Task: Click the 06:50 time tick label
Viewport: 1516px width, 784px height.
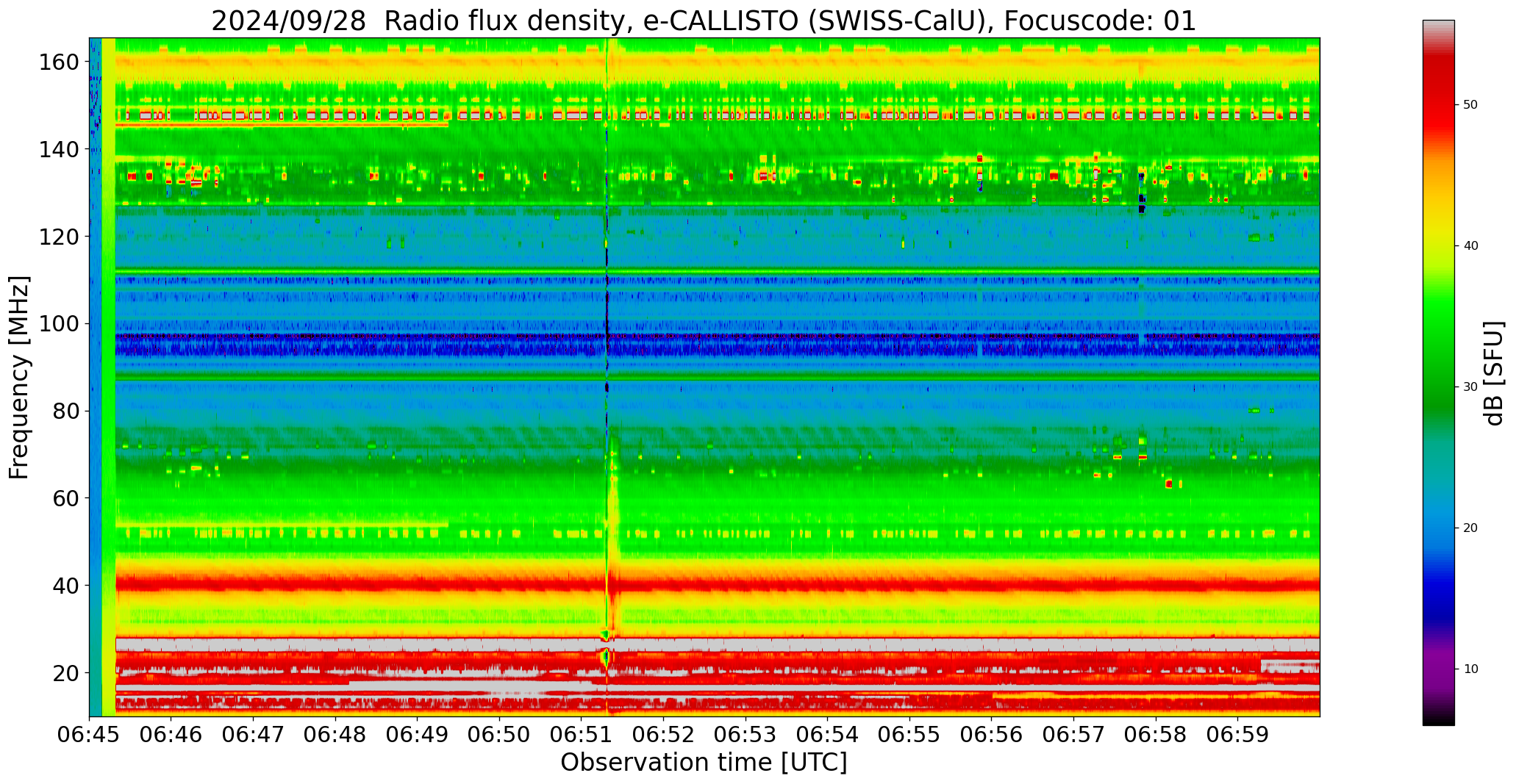Action: pos(499,735)
